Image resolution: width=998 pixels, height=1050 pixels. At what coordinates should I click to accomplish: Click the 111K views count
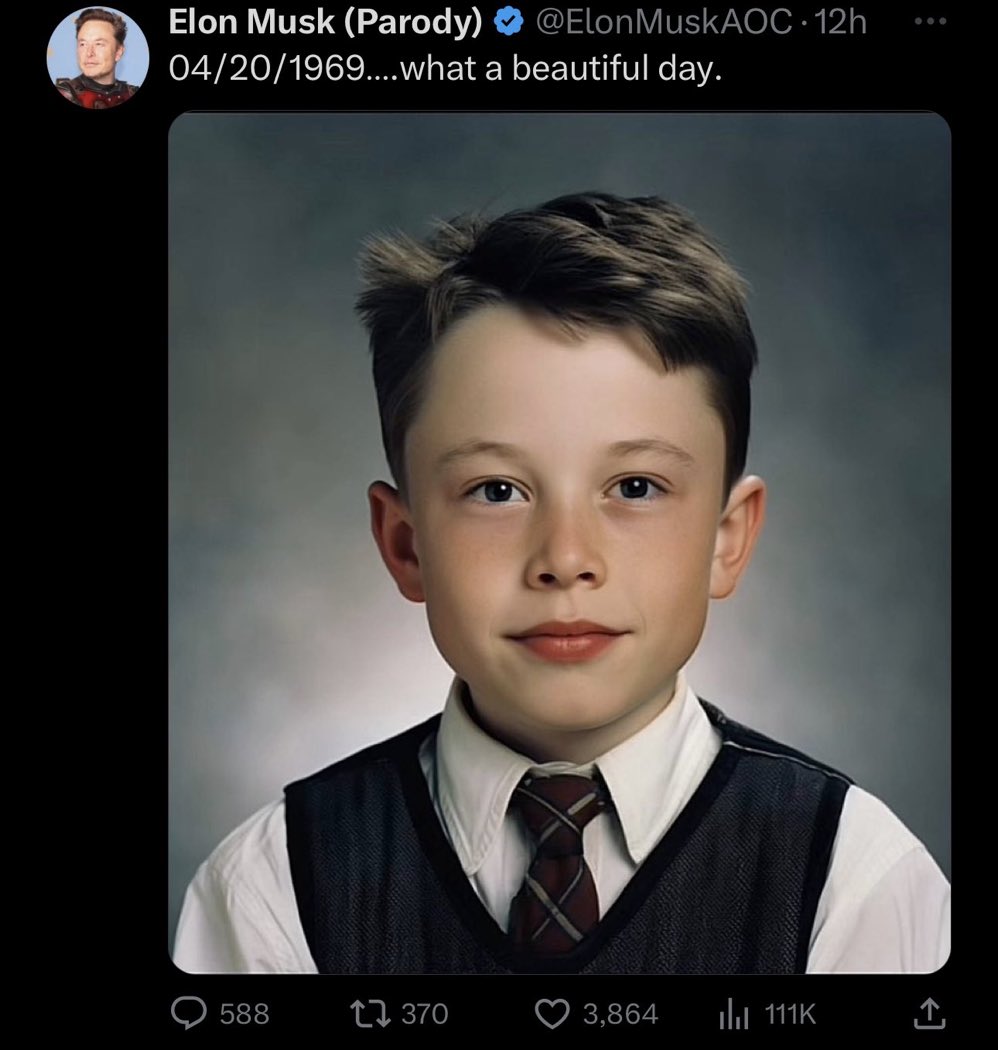pos(790,1014)
